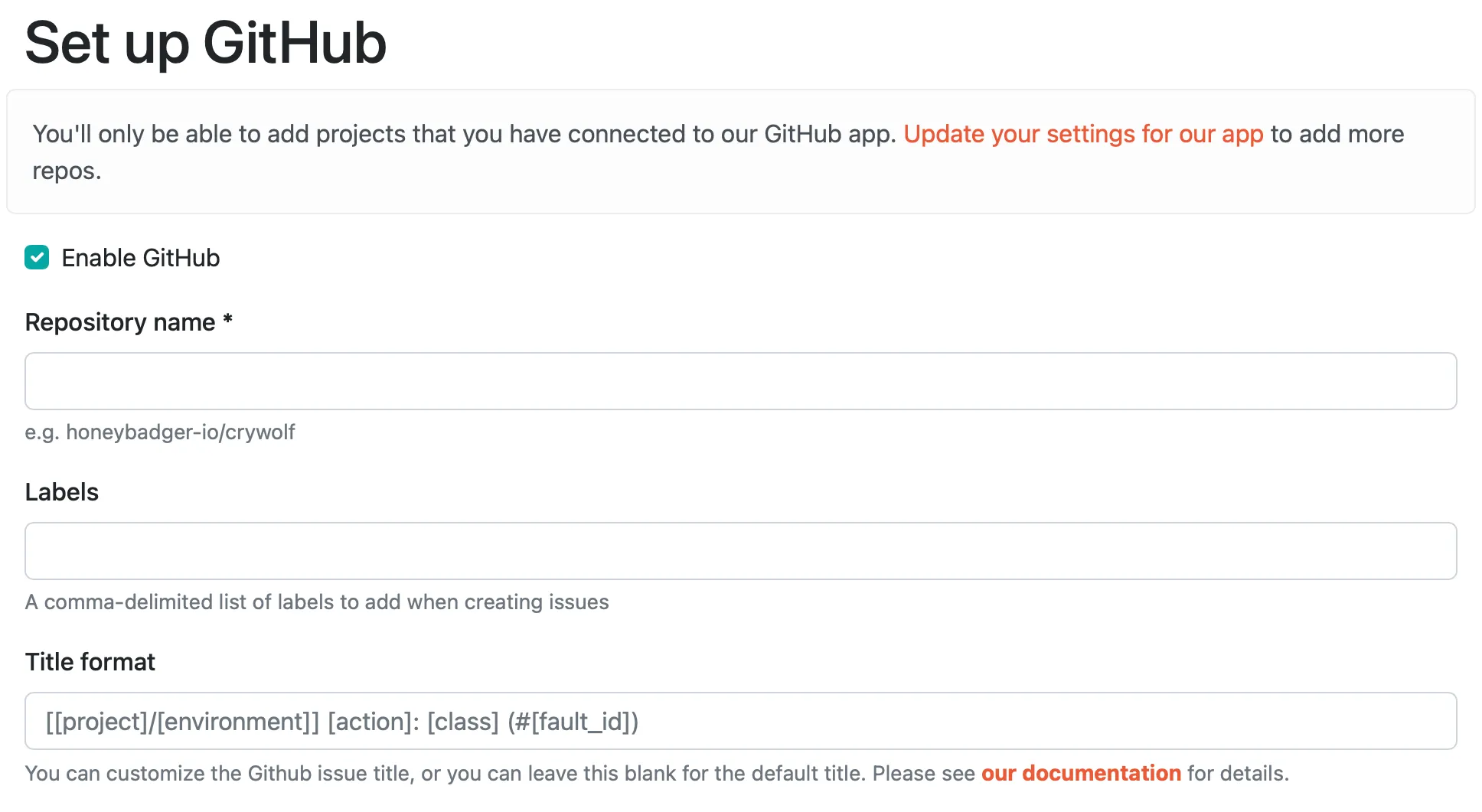Click the Enable GitHub label text

click(141, 257)
